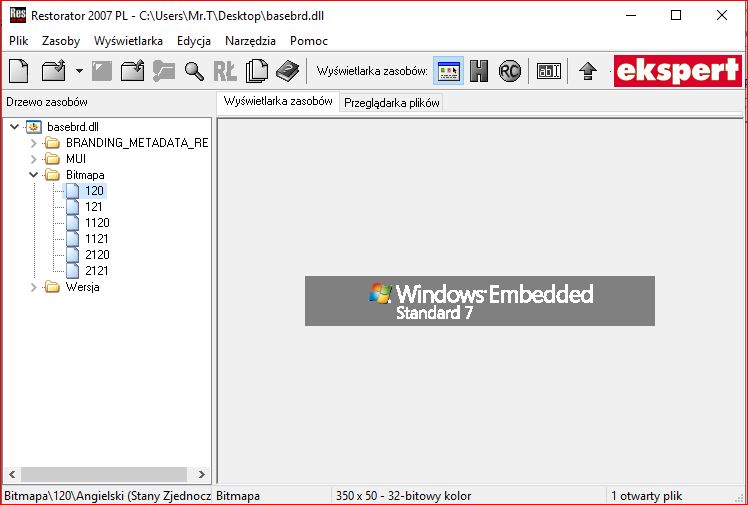Select basebrd.dll in resource tree

point(73,127)
